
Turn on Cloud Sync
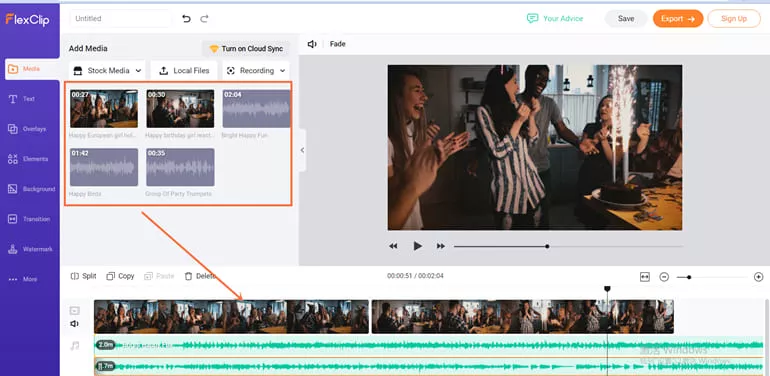tap(246, 49)
